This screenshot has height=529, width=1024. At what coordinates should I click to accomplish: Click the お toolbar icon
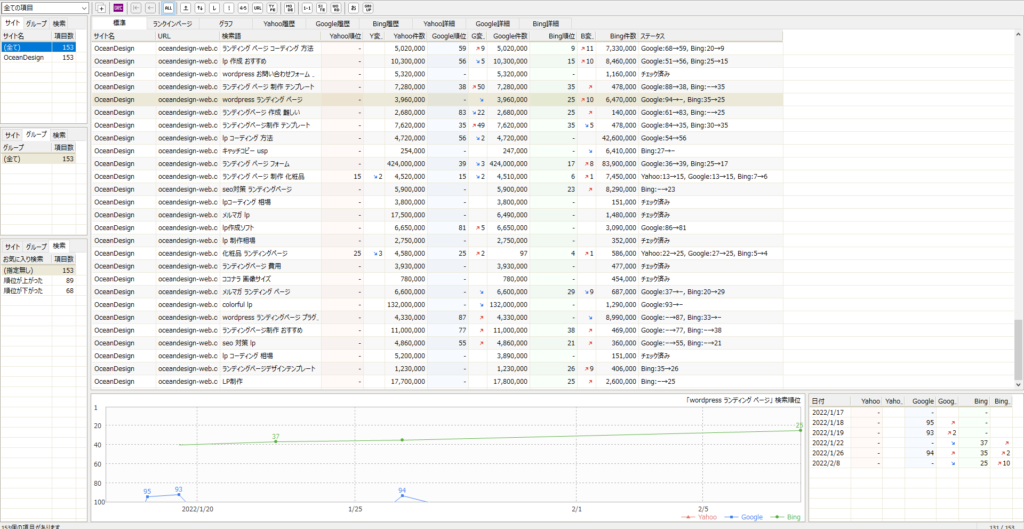pos(354,8)
